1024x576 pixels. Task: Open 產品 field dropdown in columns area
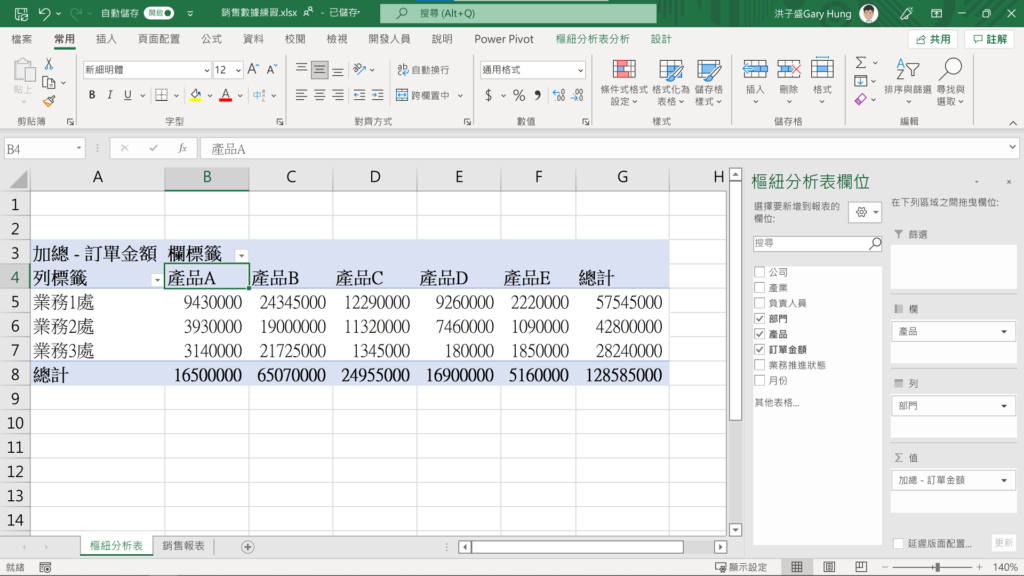1004,332
